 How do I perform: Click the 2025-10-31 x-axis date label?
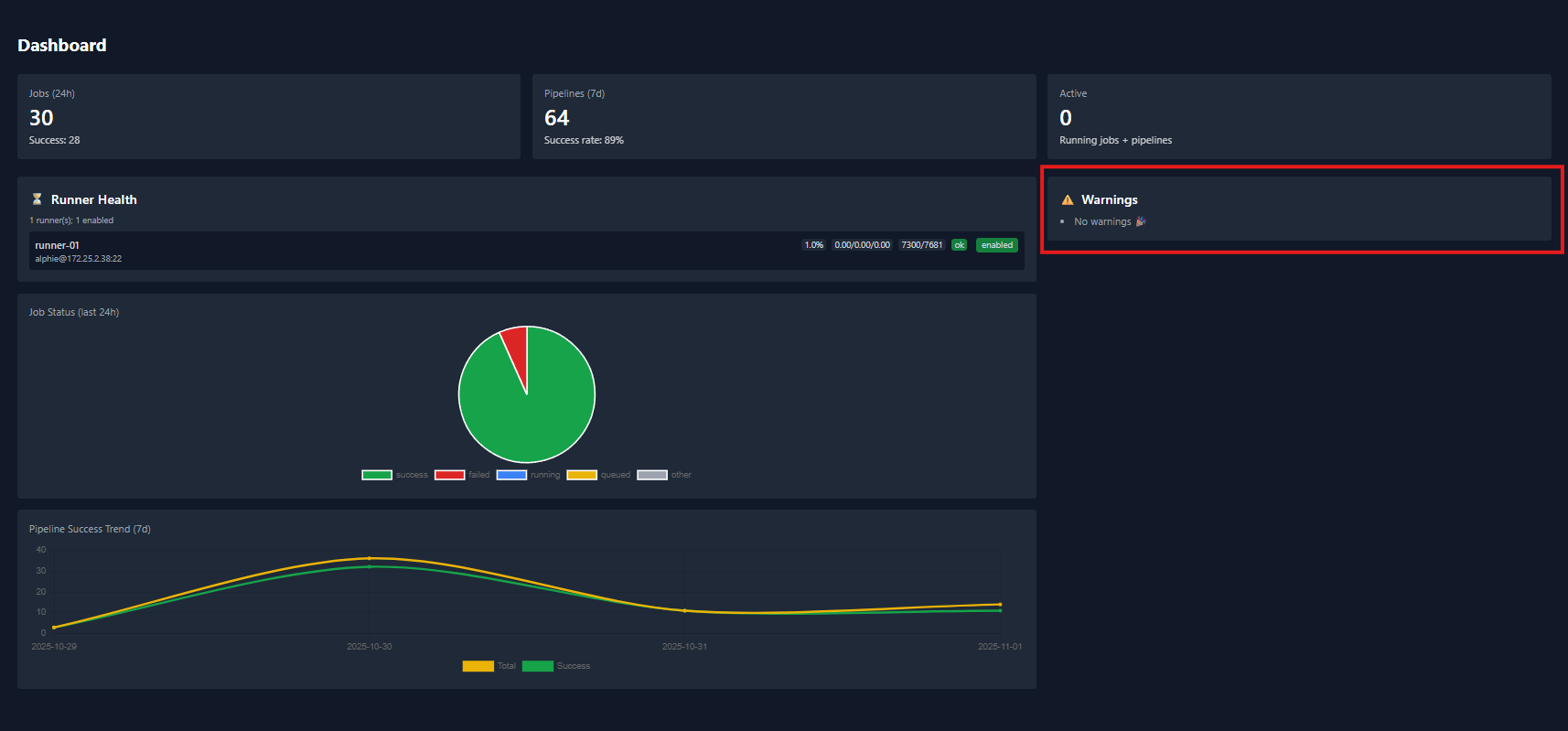[x=684, y=646]
